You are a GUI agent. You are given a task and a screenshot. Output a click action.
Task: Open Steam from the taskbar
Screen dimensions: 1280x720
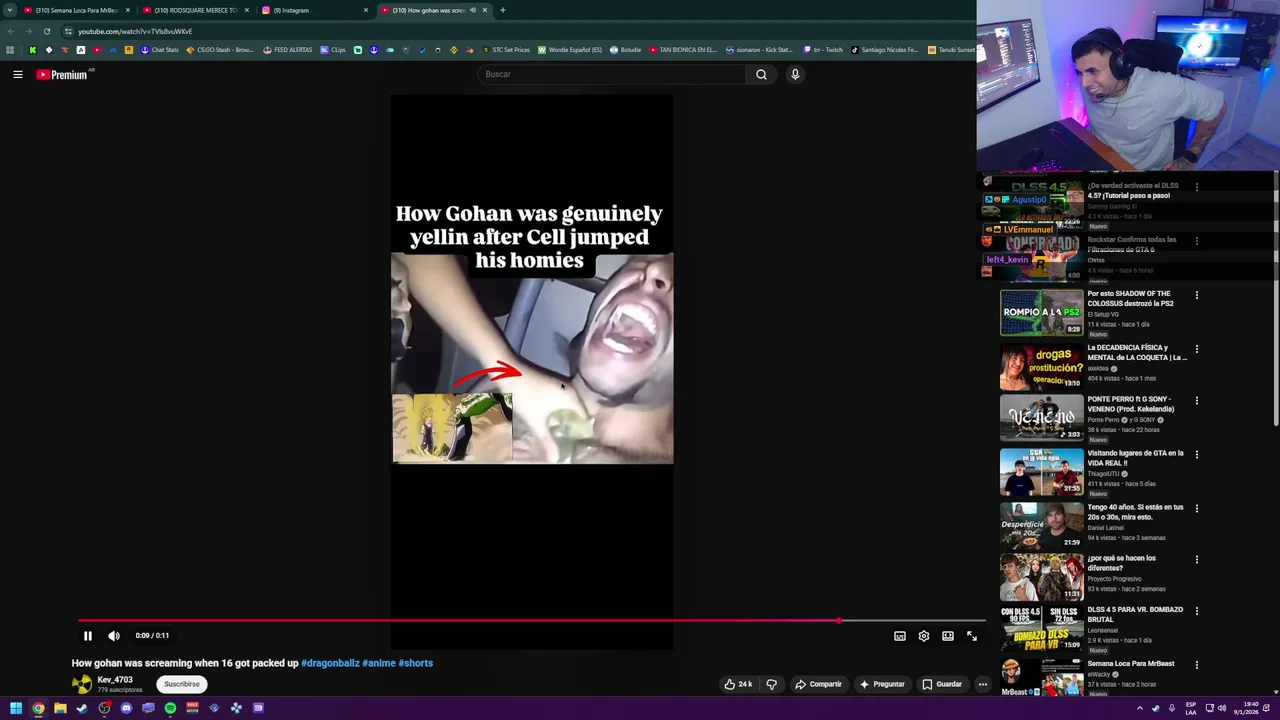point(82,708)
